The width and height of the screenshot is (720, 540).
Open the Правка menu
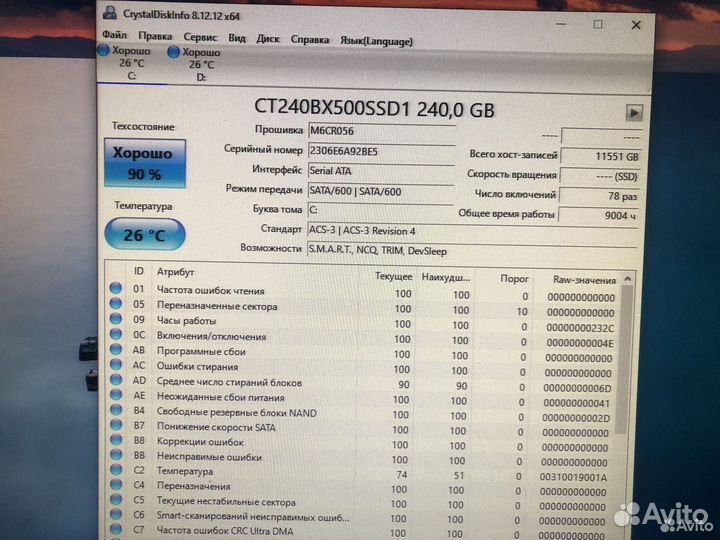tap(155, 36)
